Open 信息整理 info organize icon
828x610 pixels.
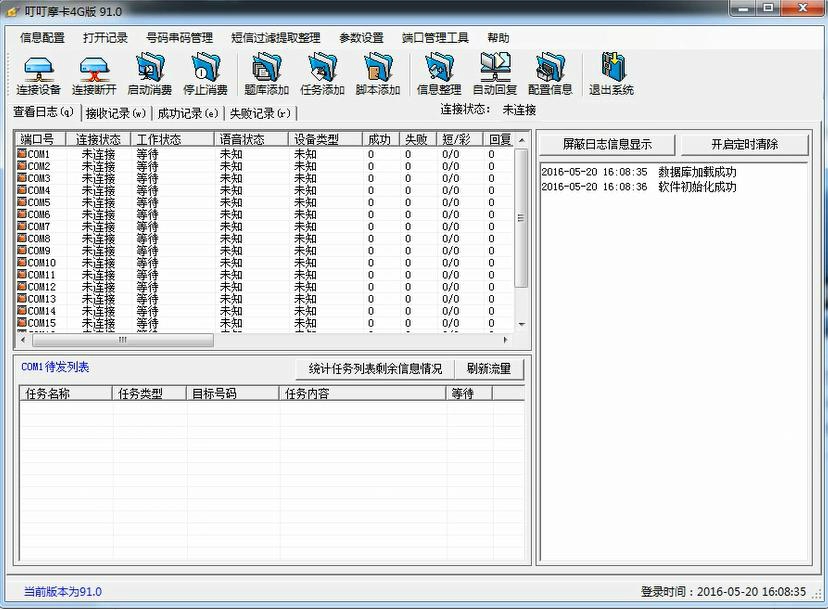439,75
